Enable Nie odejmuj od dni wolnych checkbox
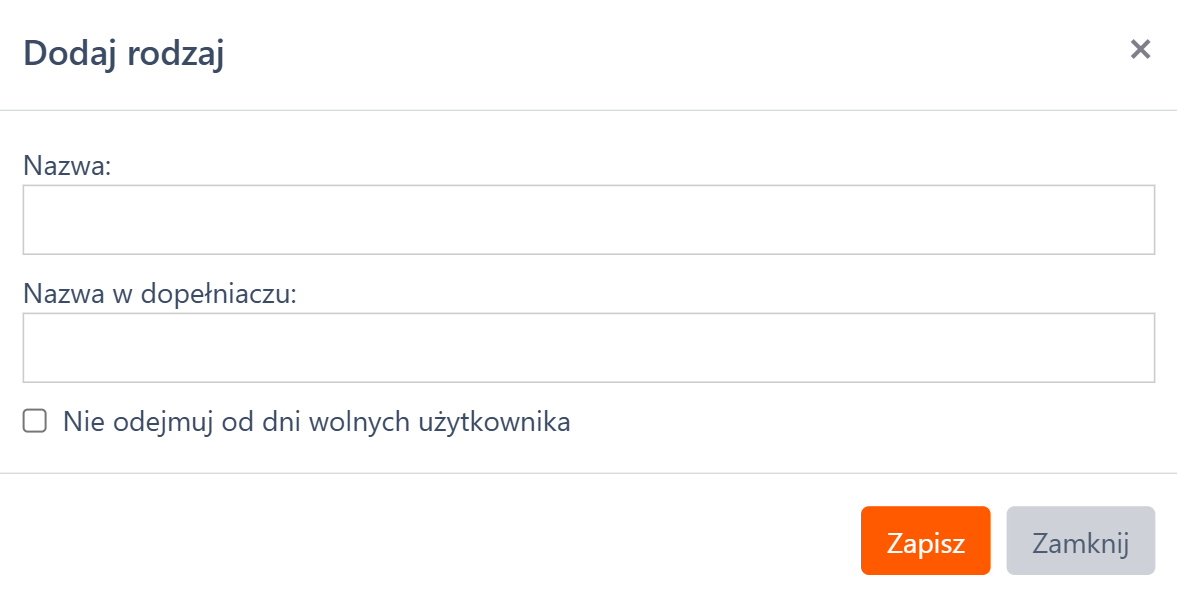This screenshot has height=591, width=1177. tap(35, 422)
